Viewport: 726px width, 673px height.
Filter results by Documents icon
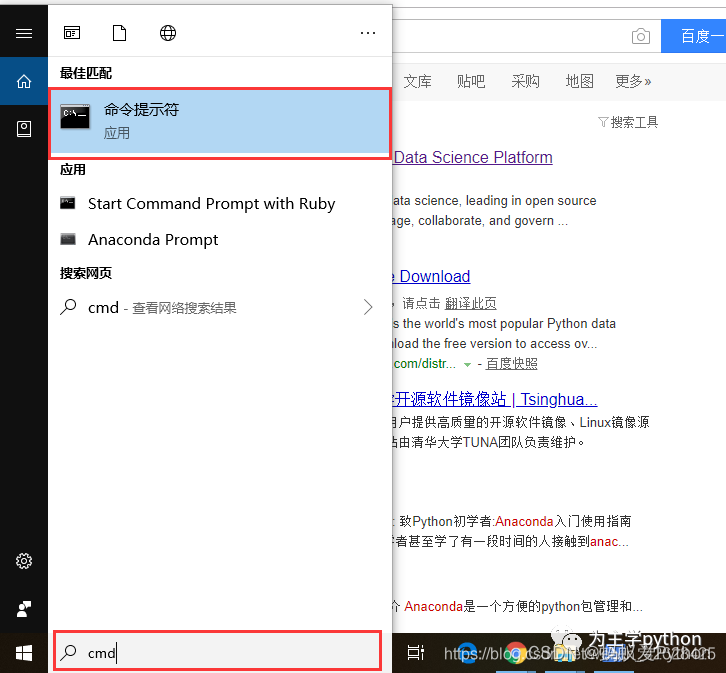click(x=119, y=33)
